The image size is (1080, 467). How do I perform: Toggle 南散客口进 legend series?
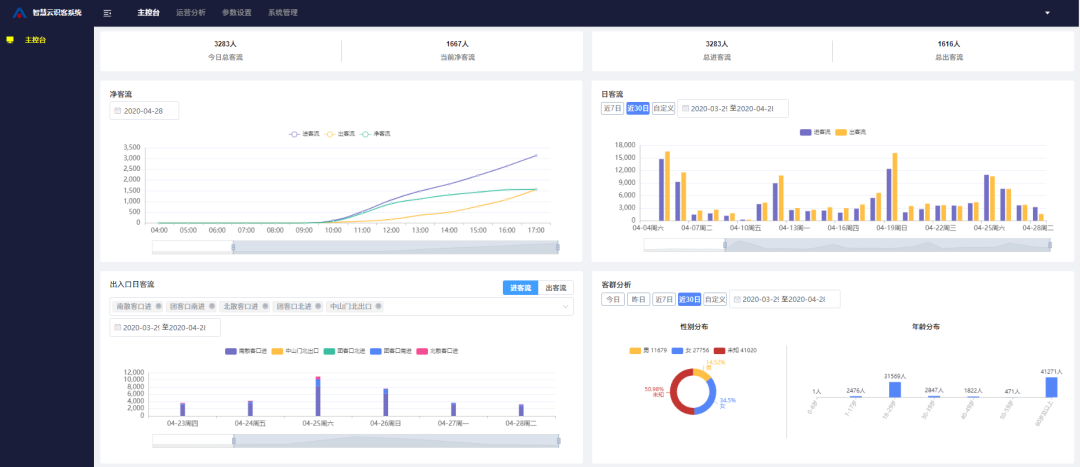pos(247,351)
